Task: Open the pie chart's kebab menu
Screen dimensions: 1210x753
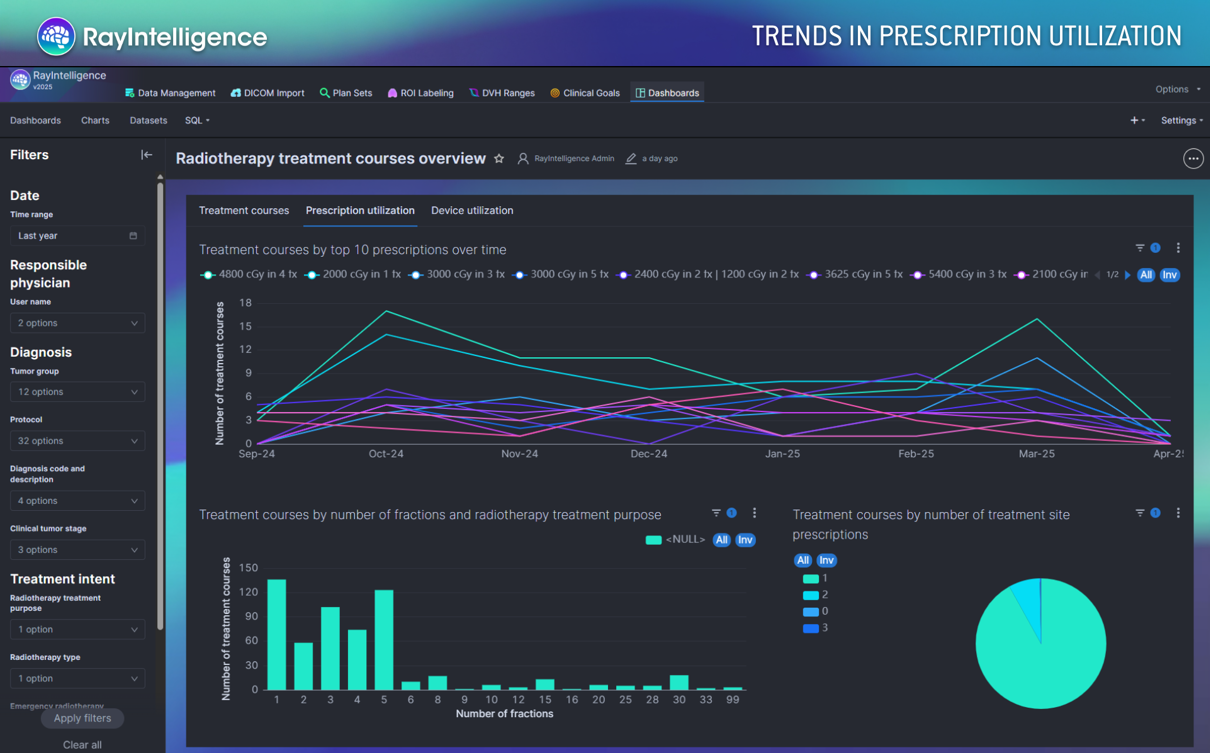Action: 1178,513
